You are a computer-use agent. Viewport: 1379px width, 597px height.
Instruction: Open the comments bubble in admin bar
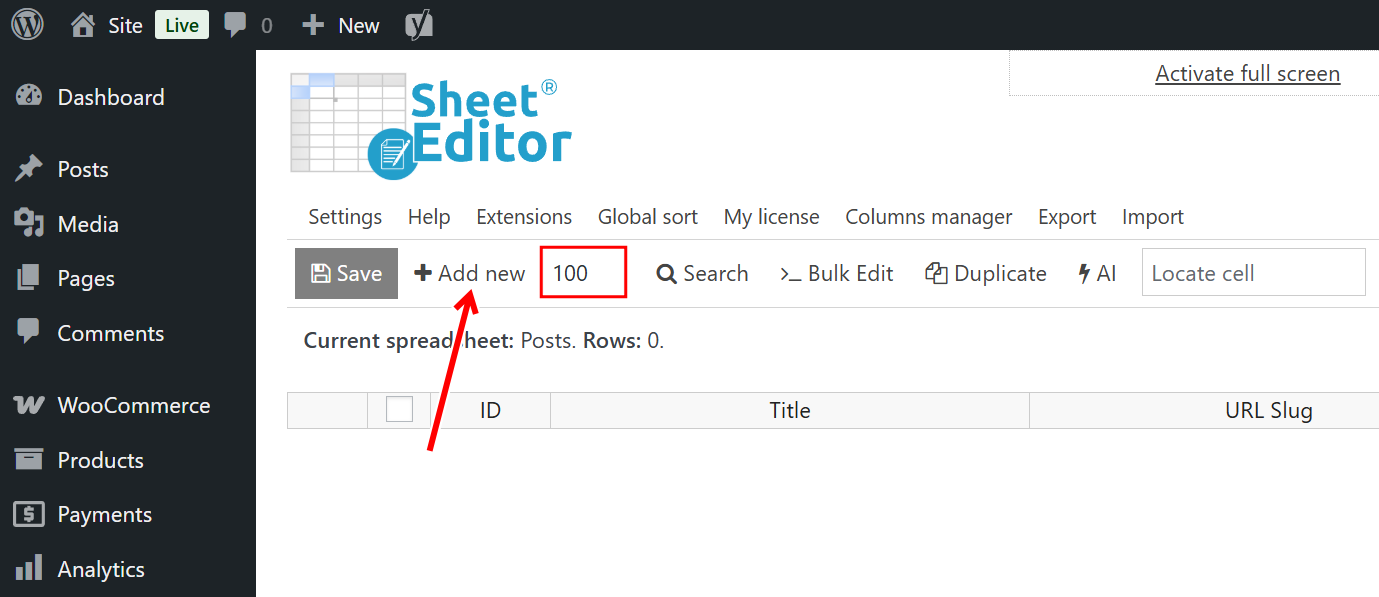point(236,25)
